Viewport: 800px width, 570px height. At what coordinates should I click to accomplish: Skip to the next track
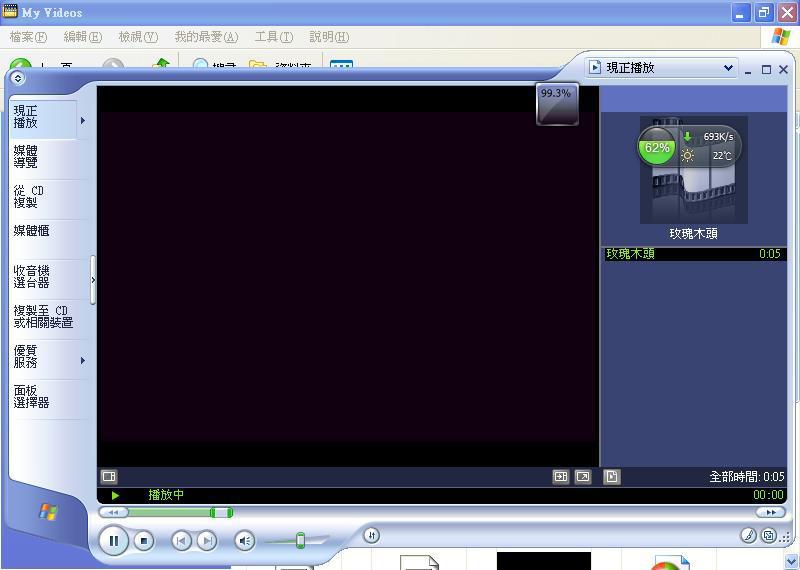point(206,541)
